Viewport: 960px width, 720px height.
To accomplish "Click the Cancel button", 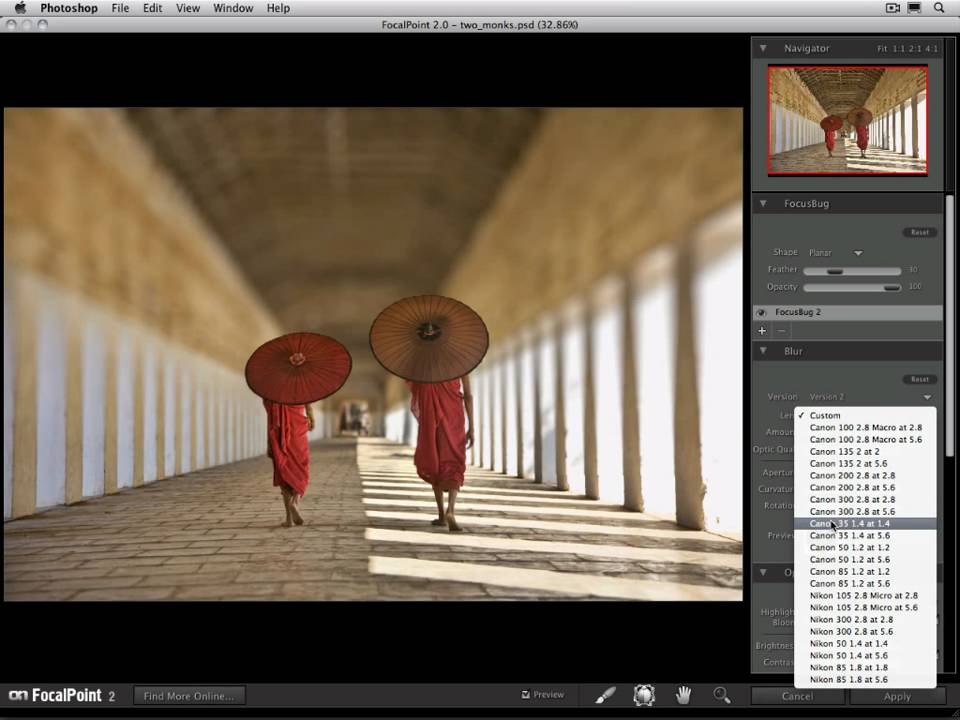I will coord(797,696).
